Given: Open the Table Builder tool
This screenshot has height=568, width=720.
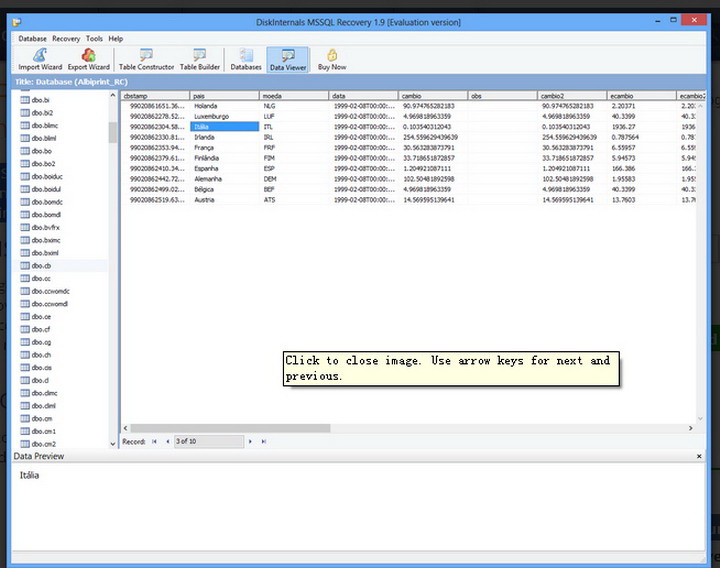Looking at the screenshot, I should pos(199,60).
